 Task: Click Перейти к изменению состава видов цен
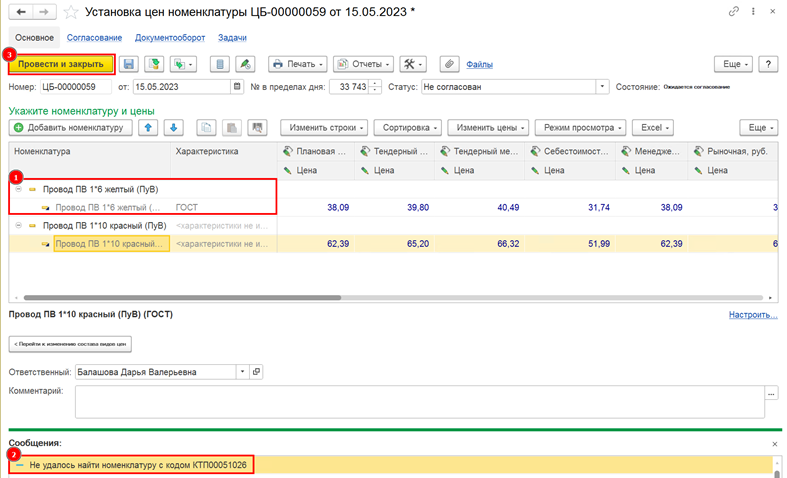point(70,344)
